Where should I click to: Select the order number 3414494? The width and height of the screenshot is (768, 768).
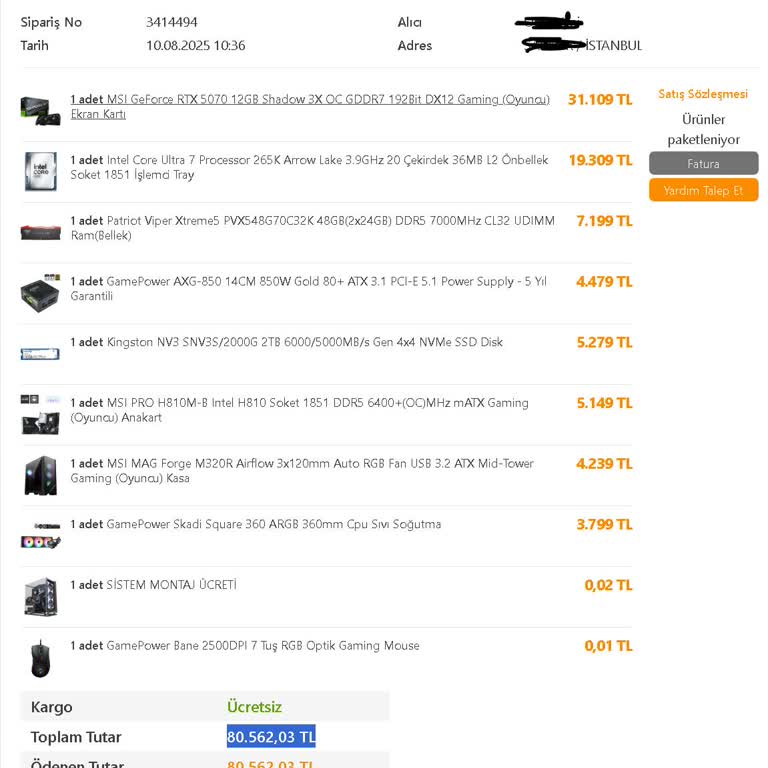tap(172, 22)
